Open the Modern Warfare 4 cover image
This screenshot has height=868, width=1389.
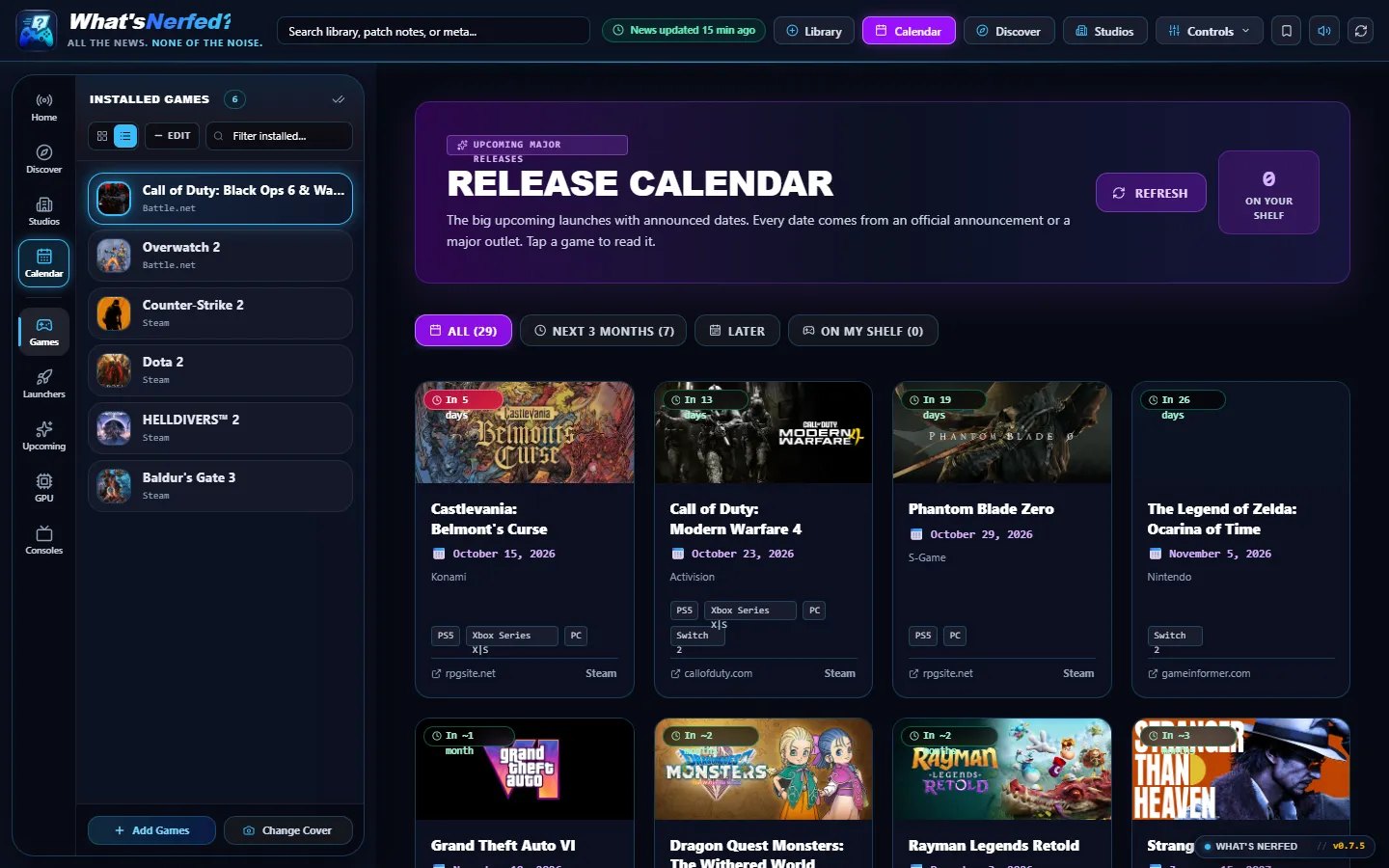[x=763, y=432]
